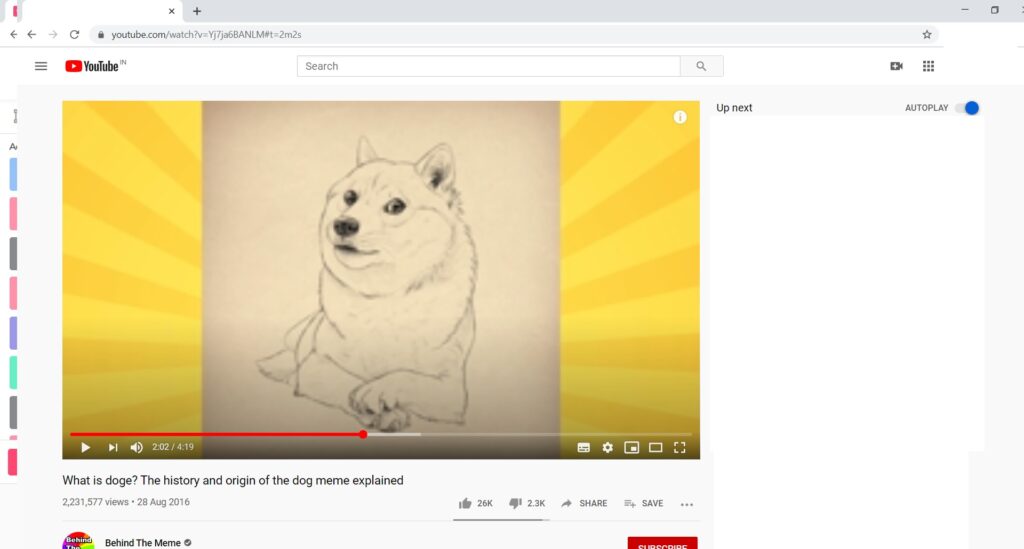This screenshot has height=549, width=1024.
Task: Like the video with thumbs up
Action: pos(465,503)
